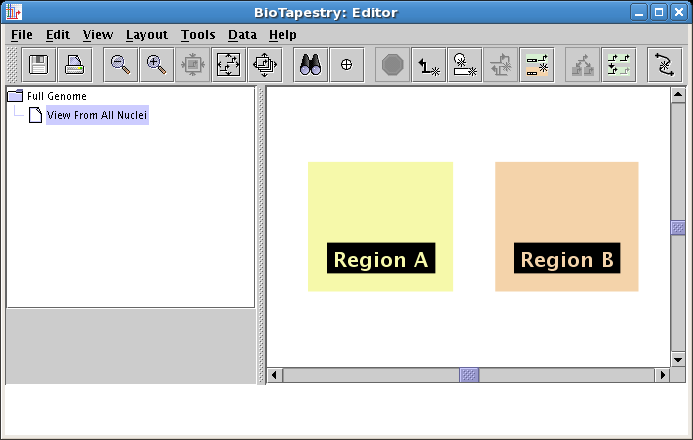
Task: Click the squiggly arrow icon at toolbar end
Action: [664, 65]
